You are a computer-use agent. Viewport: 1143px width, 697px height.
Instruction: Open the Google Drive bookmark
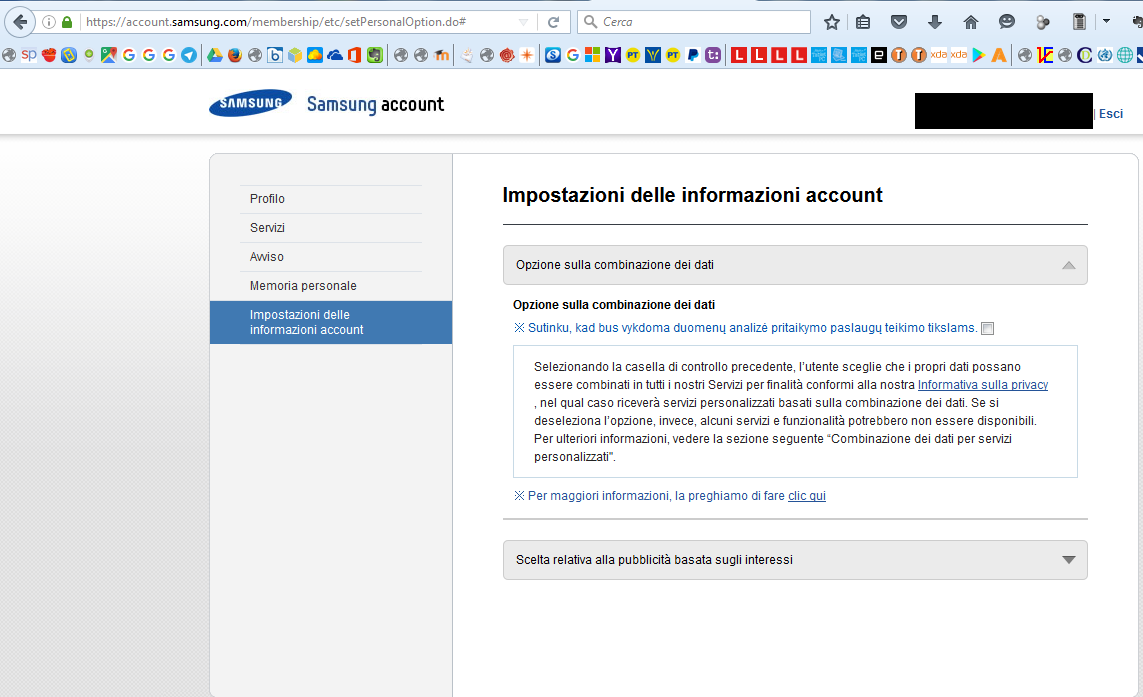pyautogui.click(x=214, y=55)
